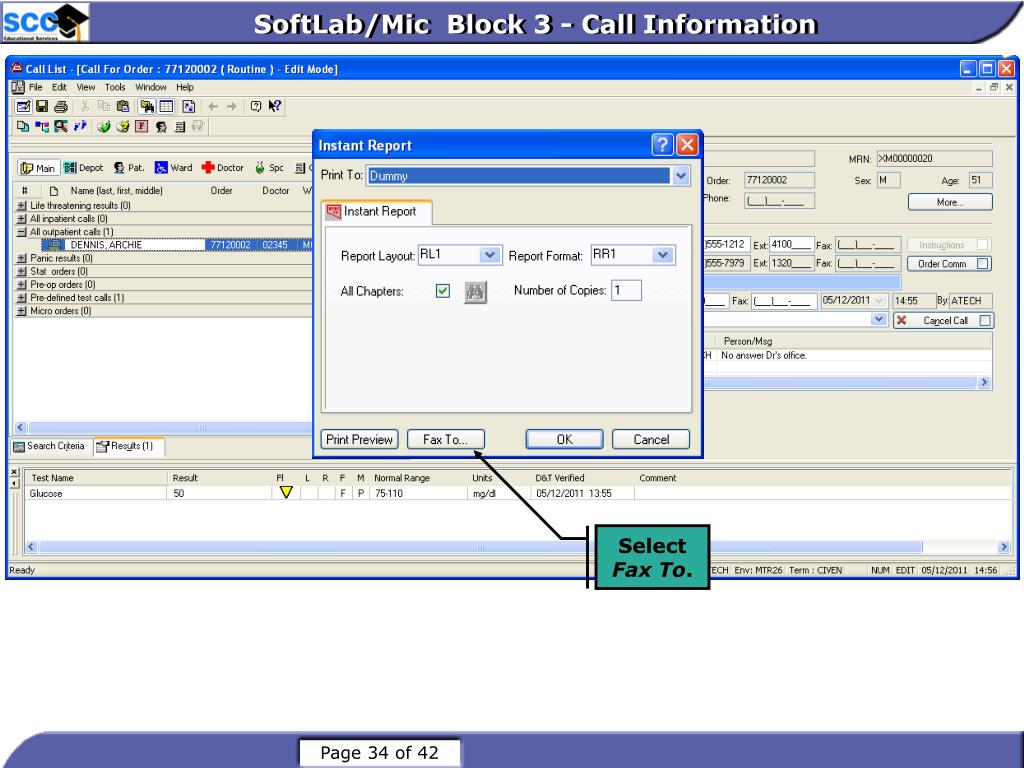Click the magnifier search icon in second toolbar
The height and width of the screenshot is (768, 1024).
click(x=61, y=126)
